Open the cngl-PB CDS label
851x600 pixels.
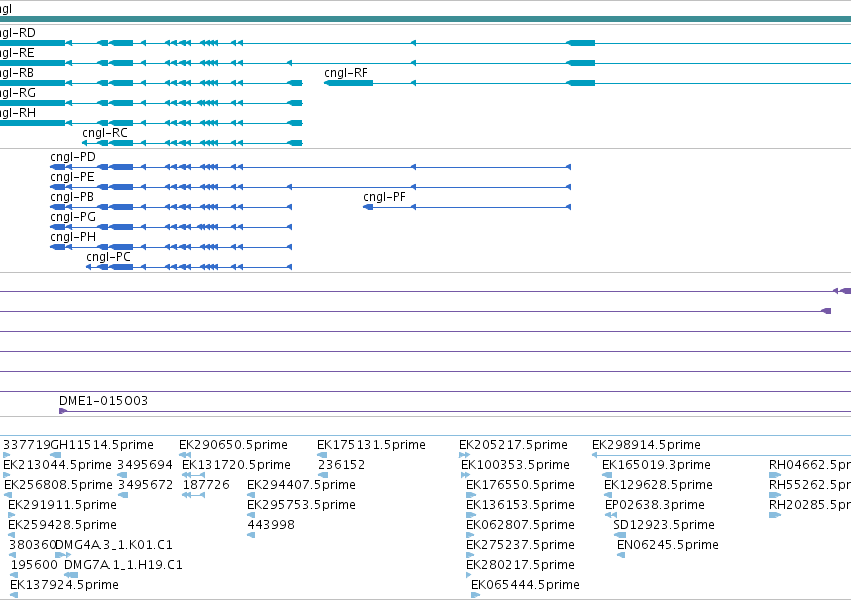tap(72, 197)
